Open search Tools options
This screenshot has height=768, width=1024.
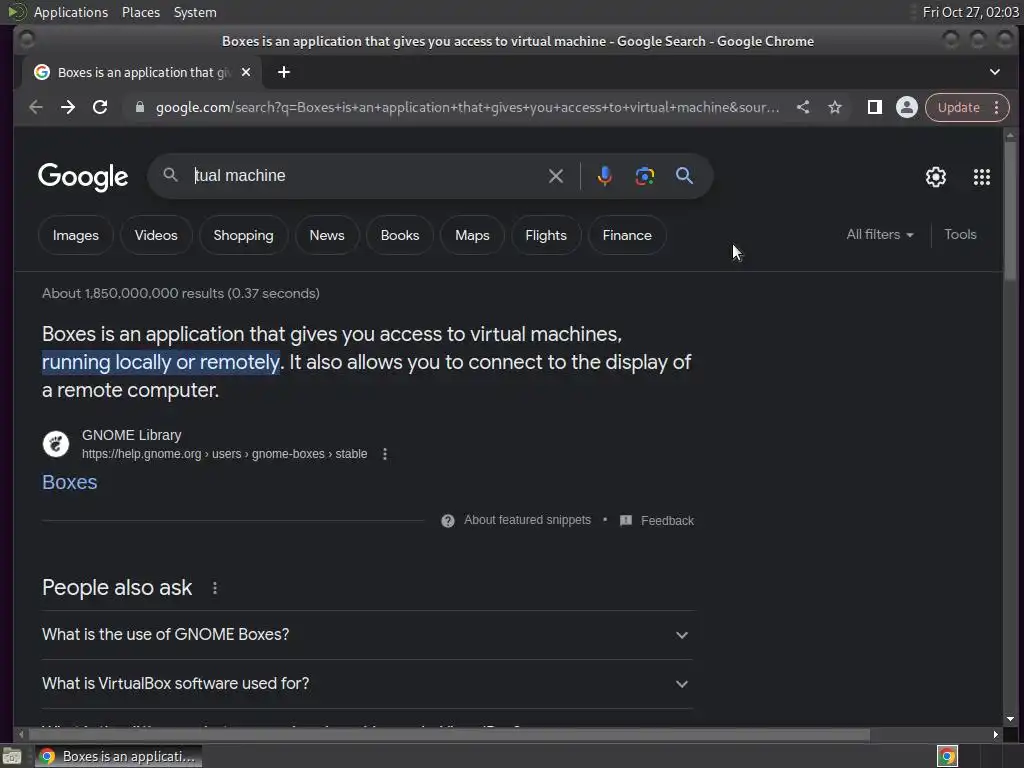[x=960, y=234]
